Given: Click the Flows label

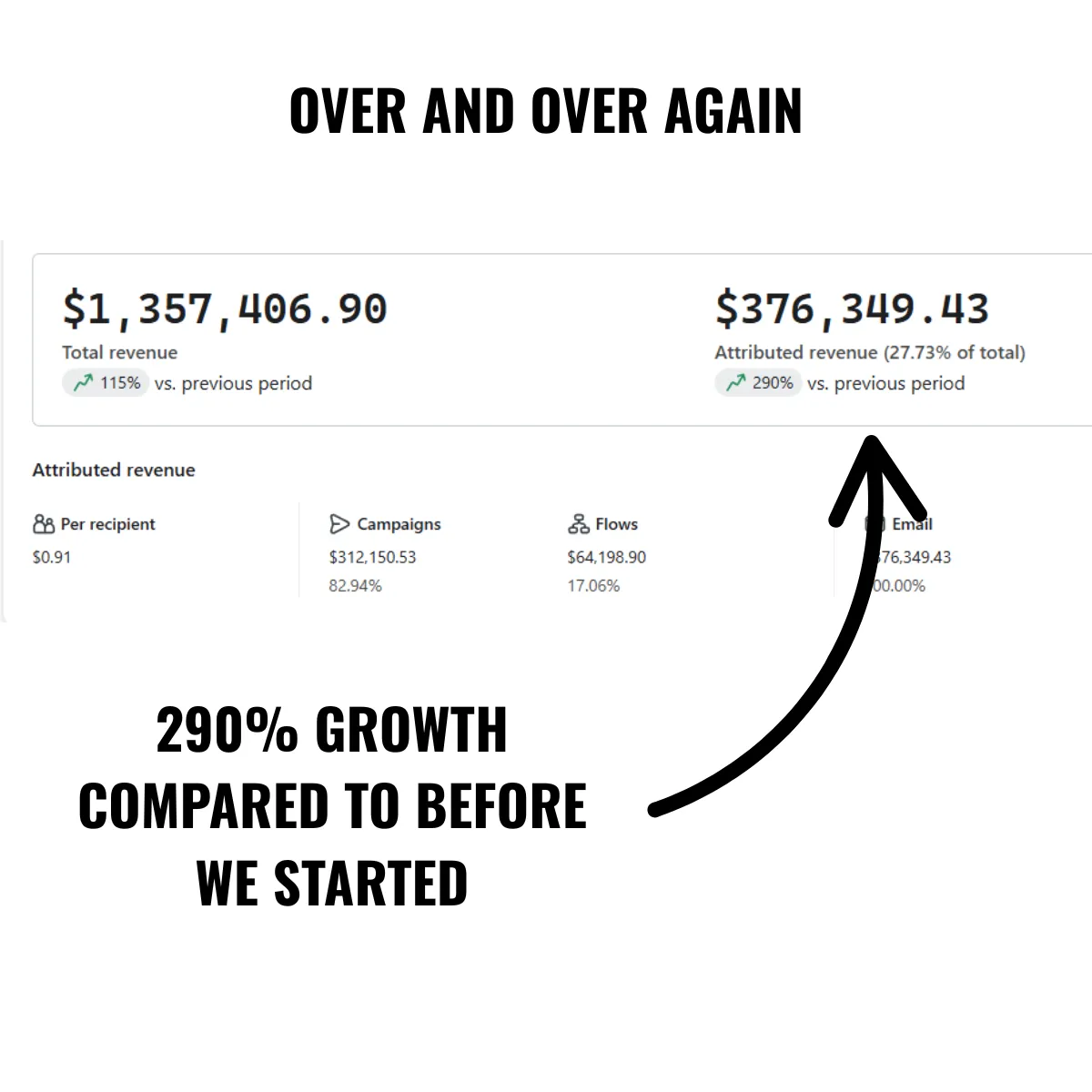Looking at the screenshot, I should [616, 524].
